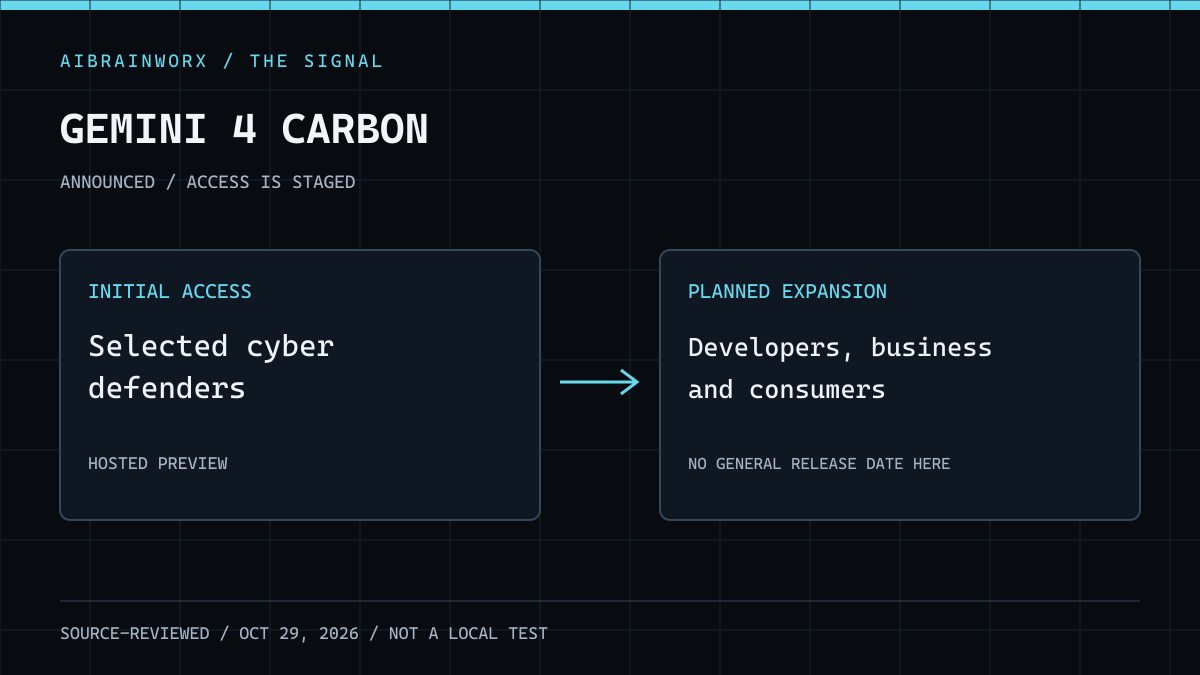
Task: Select 'Developers, business and consumers' text
Action: coord(840,368)
